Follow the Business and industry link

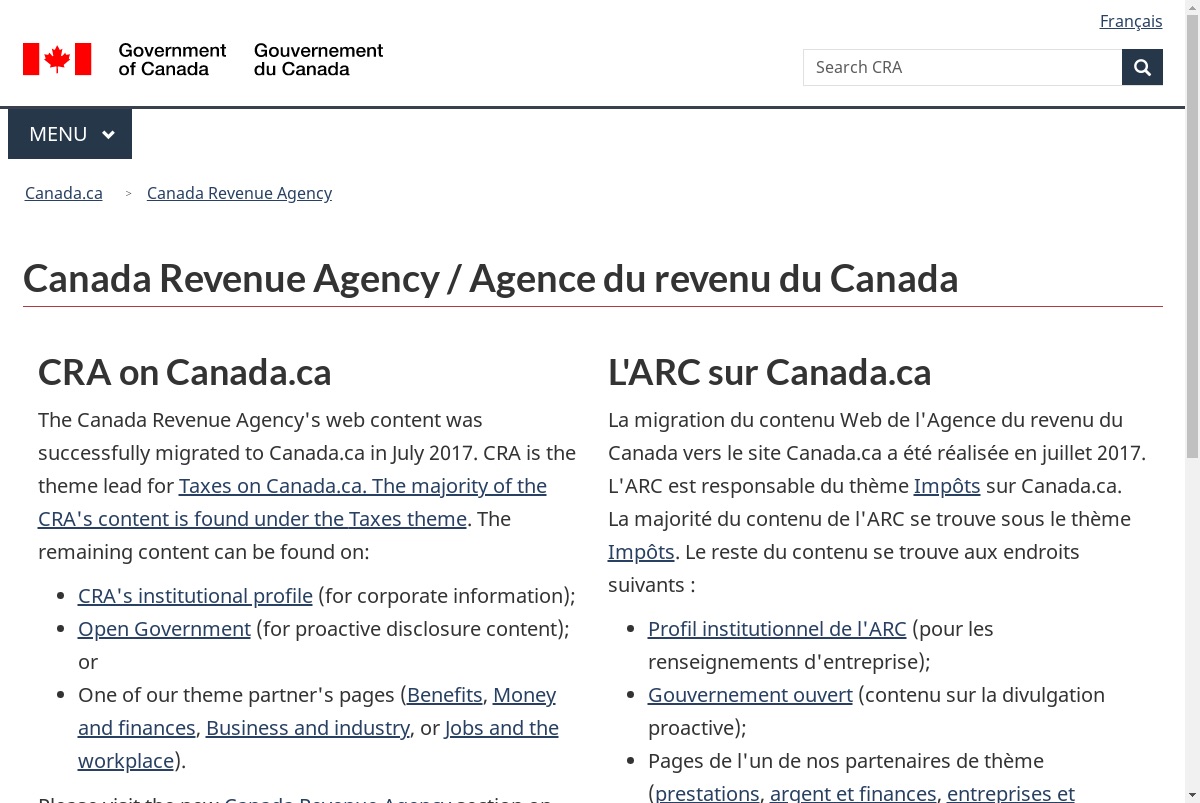(308, 728)
